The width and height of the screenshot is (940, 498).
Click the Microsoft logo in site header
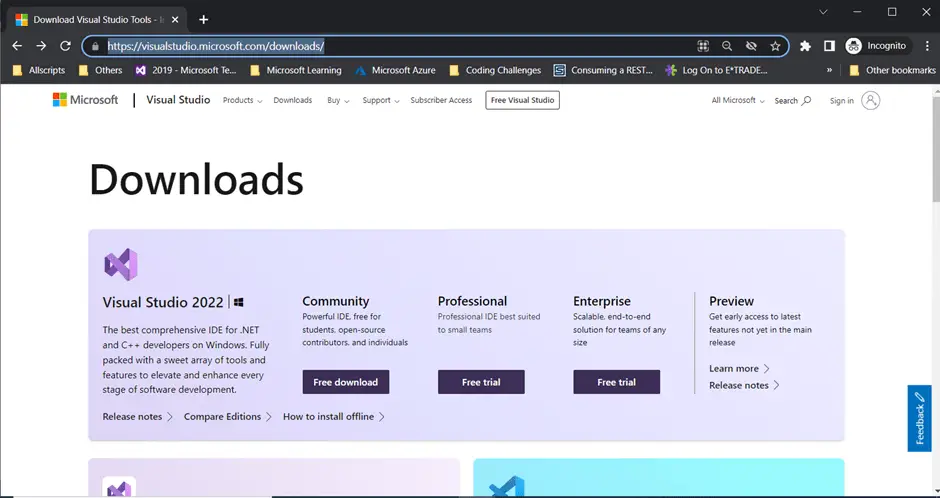[x=85, y=100]
